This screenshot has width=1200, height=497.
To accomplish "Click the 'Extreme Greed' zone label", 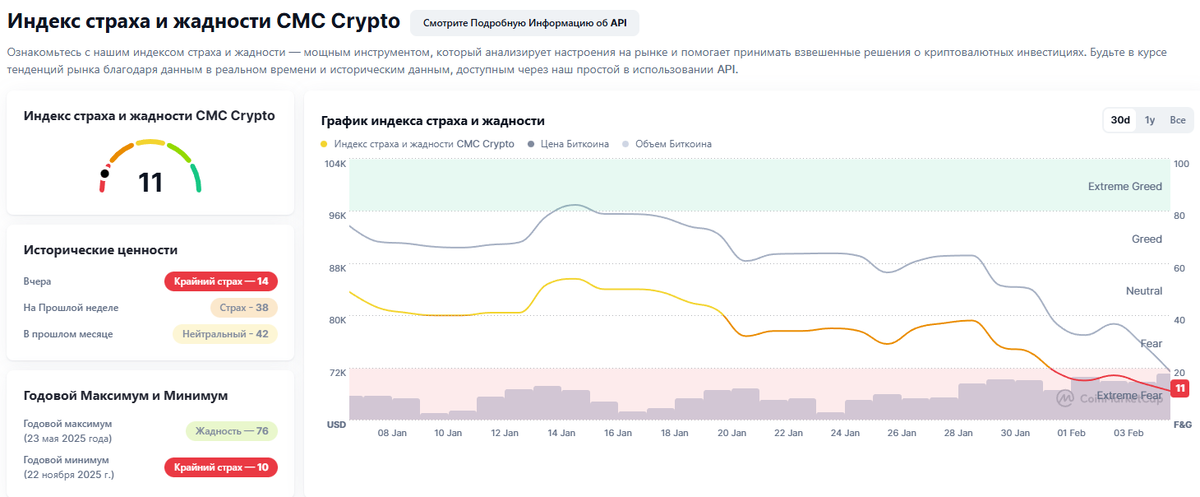I will click(1125, 187).
